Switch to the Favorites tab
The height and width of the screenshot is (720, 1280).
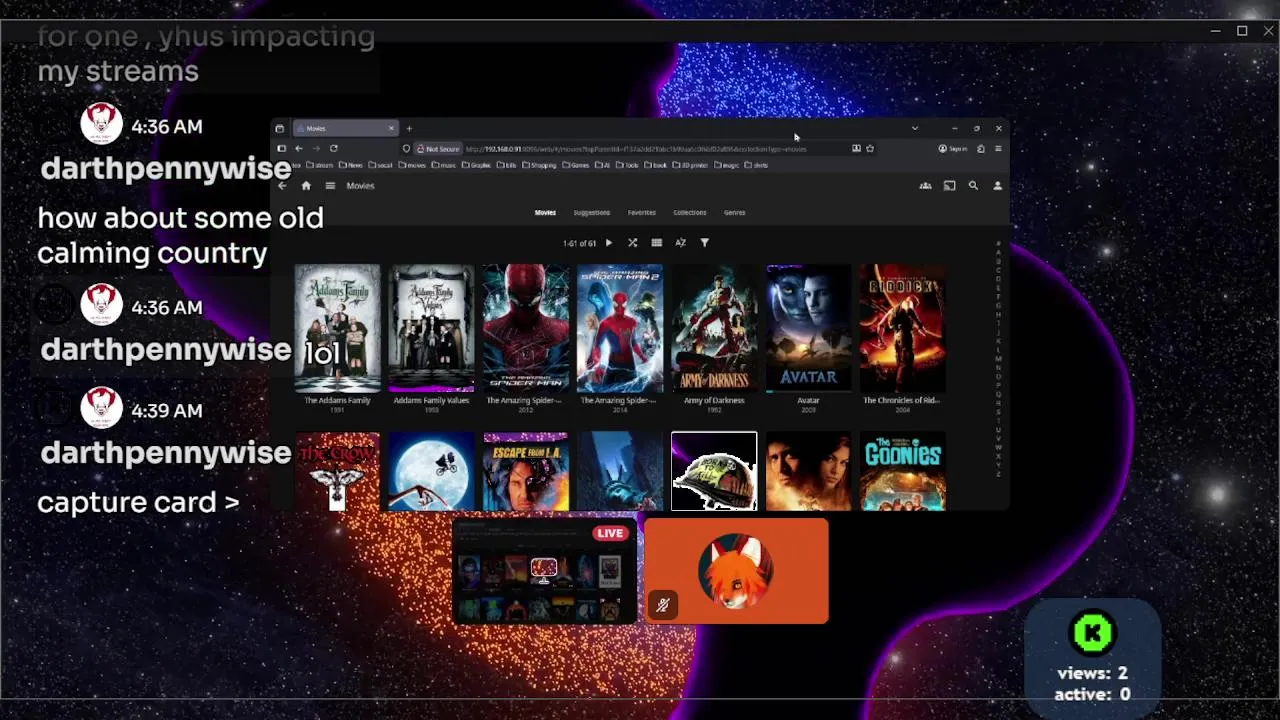coord(641,212)
